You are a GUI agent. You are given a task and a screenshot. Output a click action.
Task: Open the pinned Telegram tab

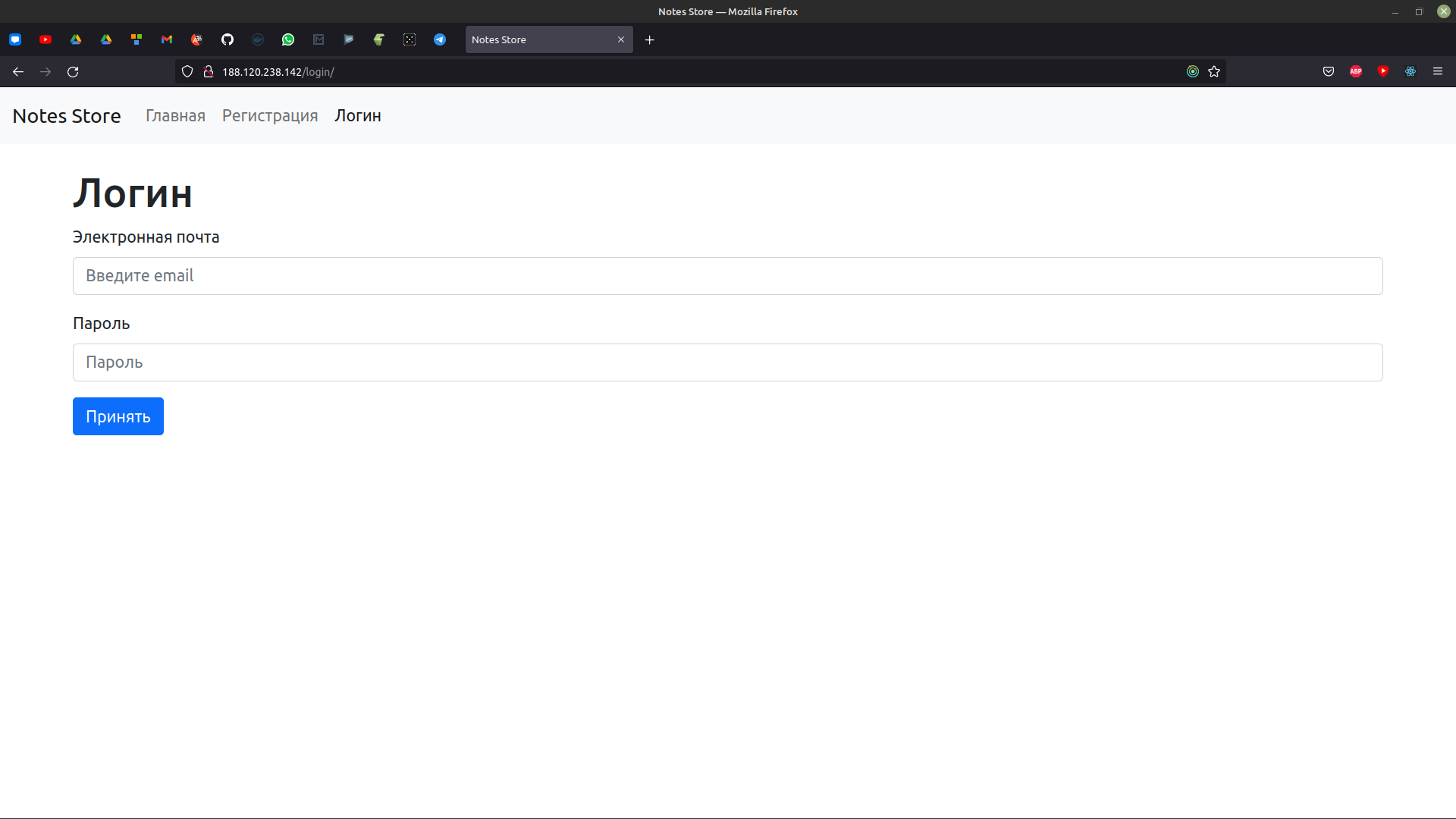pyautogui.click(x=440, y=39)
